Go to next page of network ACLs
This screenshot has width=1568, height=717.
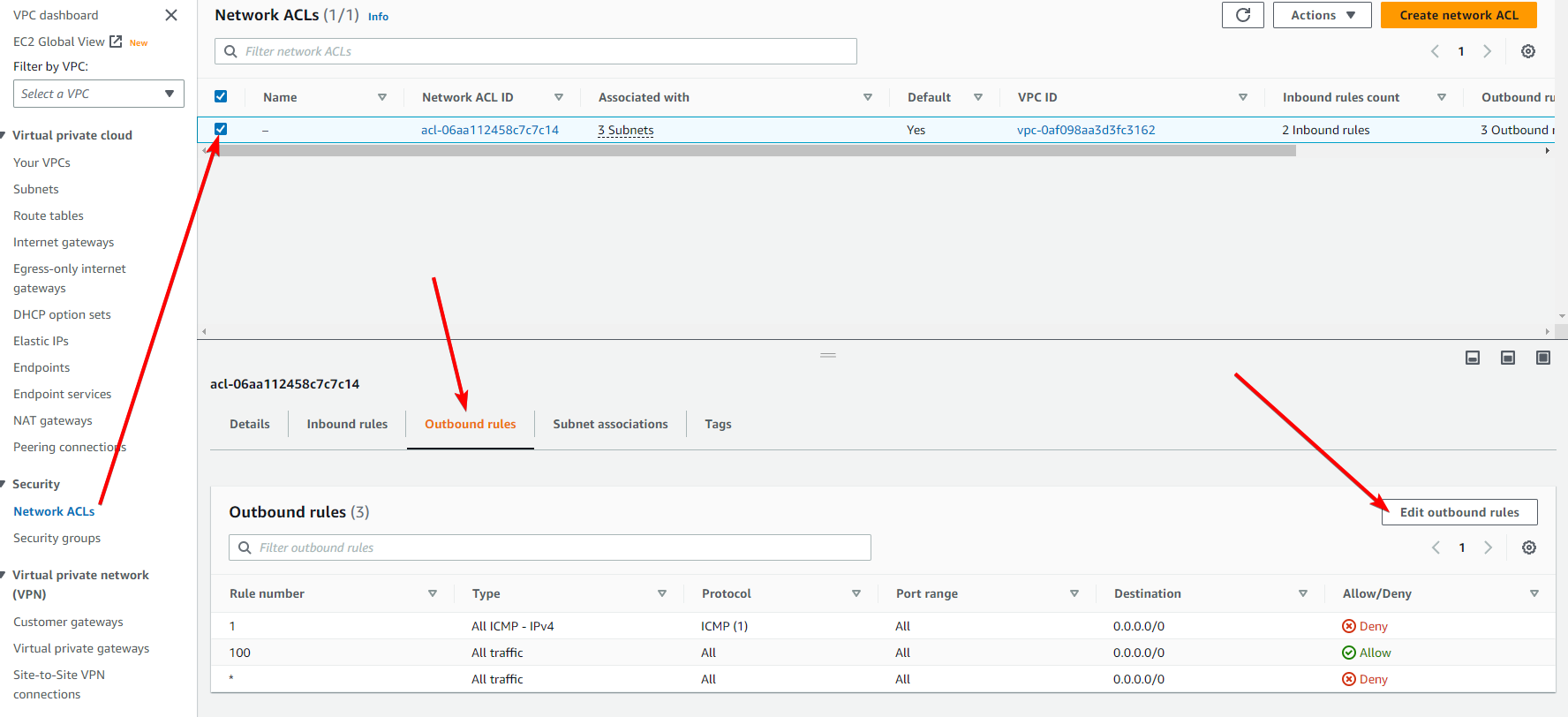pyautogui.click(x=1487, y=51)
